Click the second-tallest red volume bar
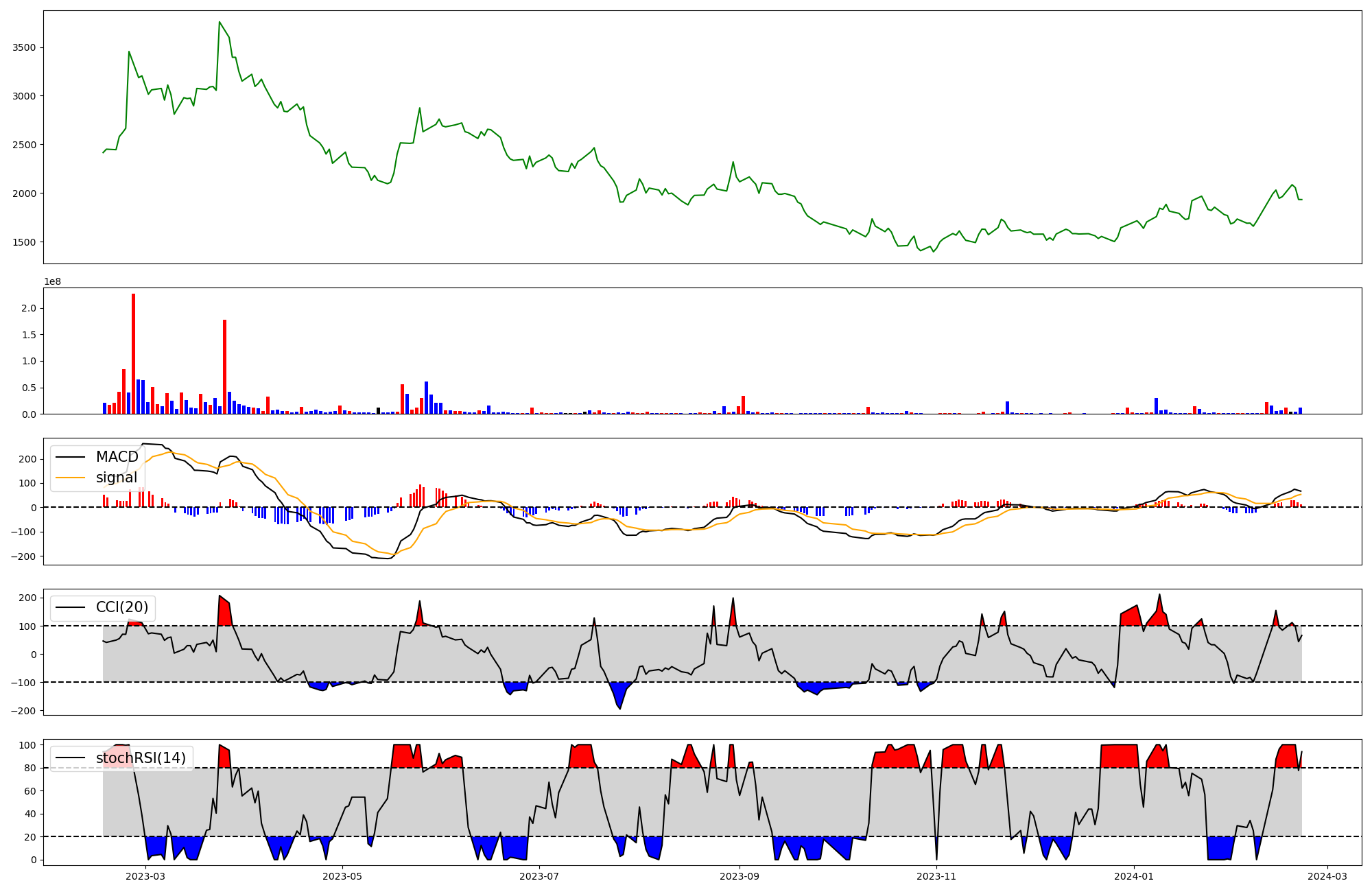Viewport: 1372px width, 892px height. coord(224,367)
